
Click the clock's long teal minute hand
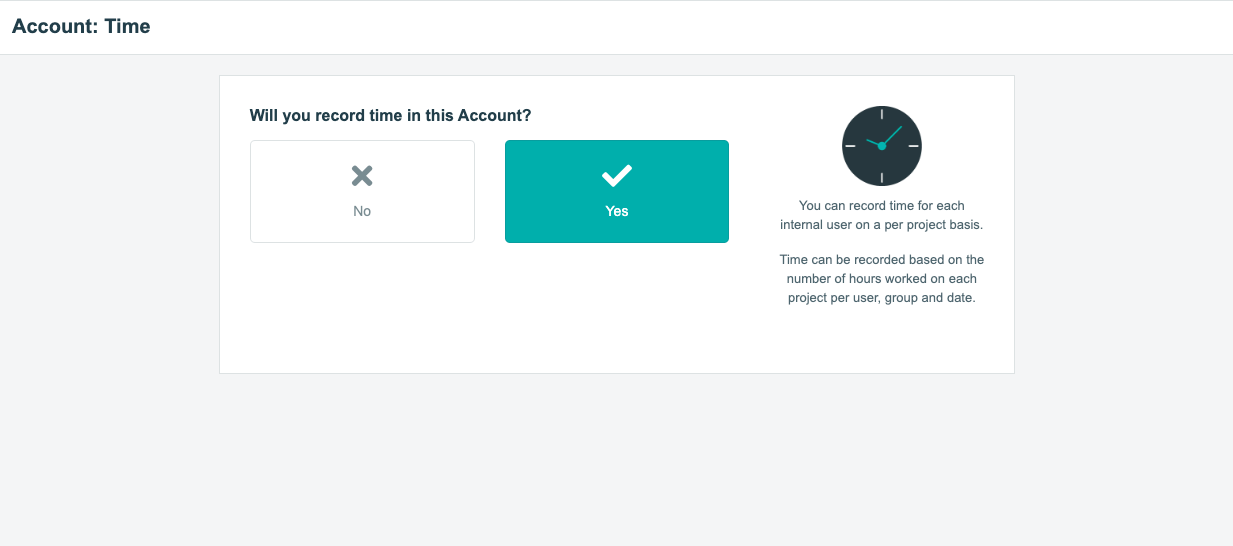click(892, 135)
